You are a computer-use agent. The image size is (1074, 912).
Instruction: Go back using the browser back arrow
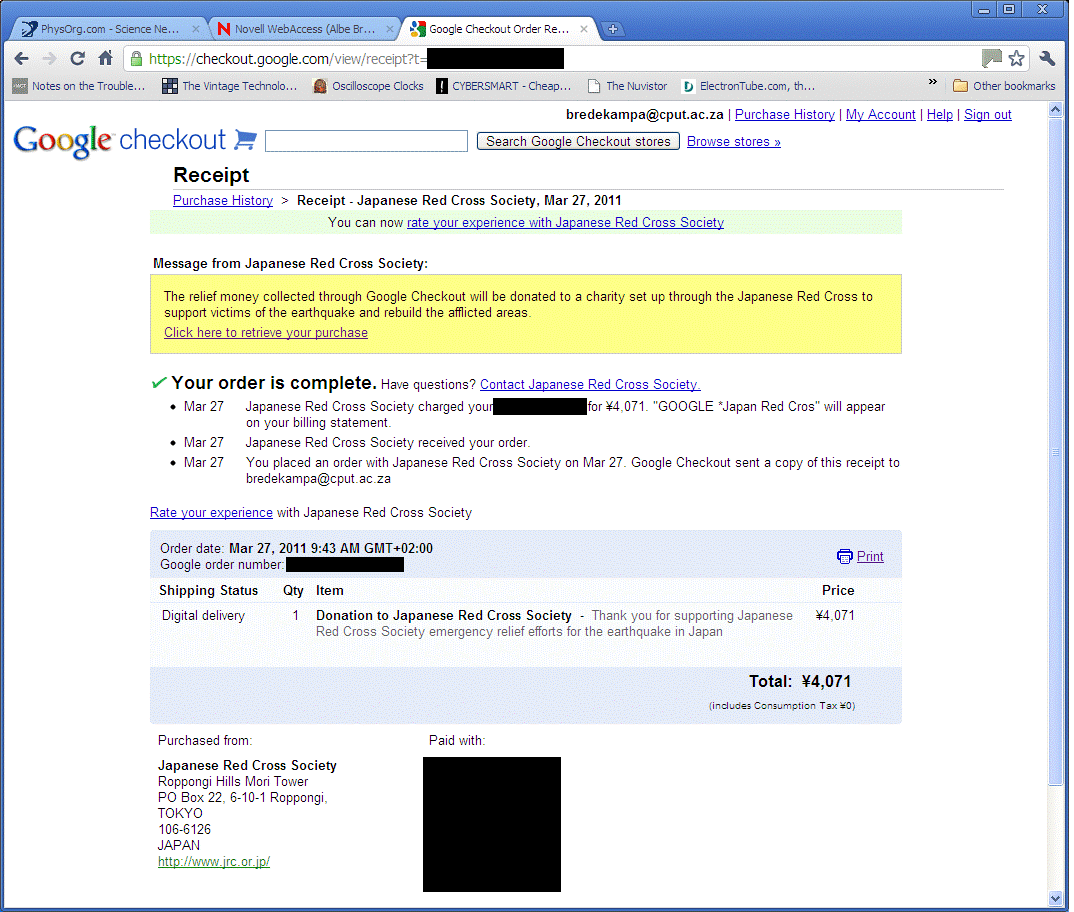coord(21,59)
